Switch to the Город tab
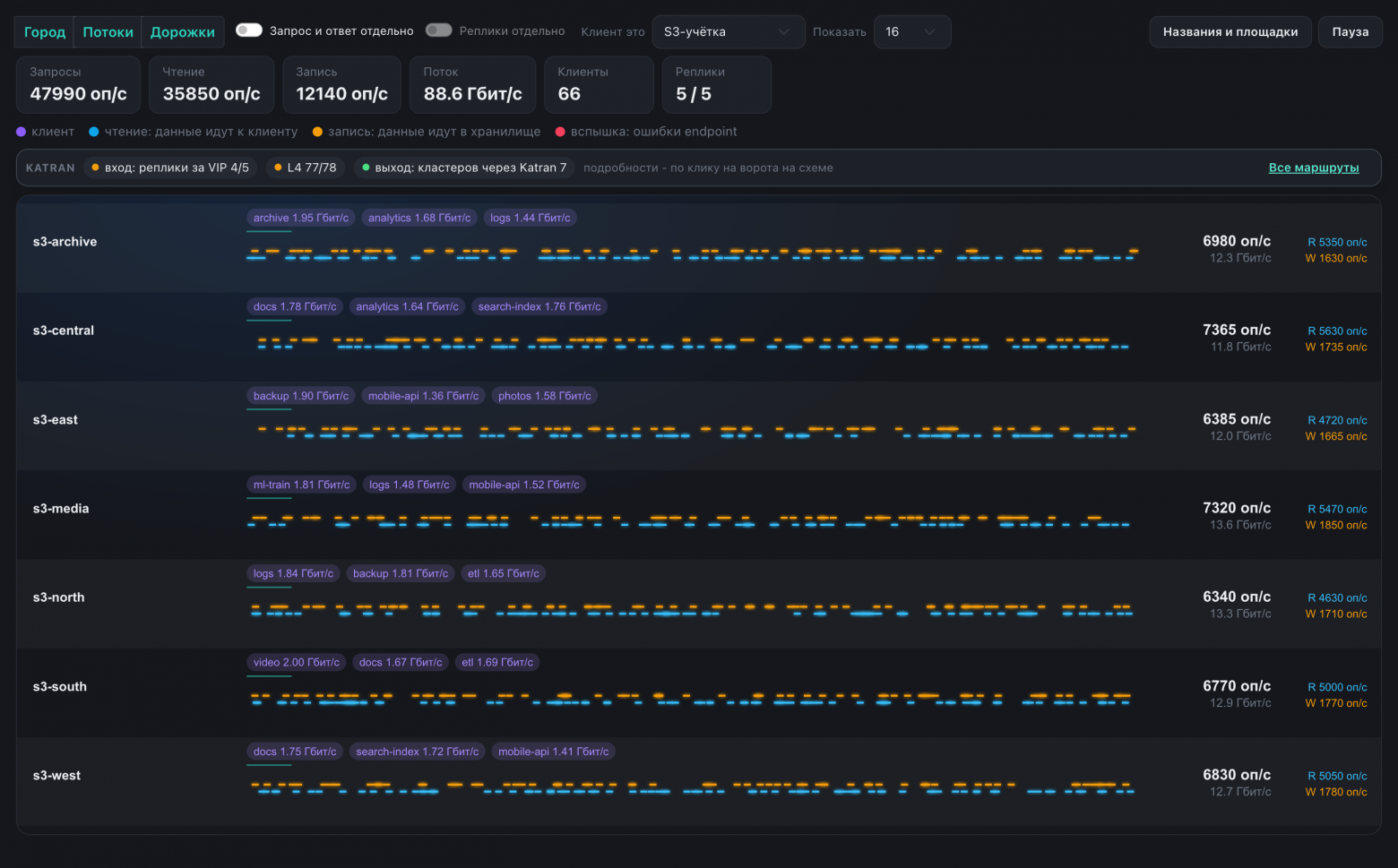The image size is (1398, 868). tap(45, 32)
